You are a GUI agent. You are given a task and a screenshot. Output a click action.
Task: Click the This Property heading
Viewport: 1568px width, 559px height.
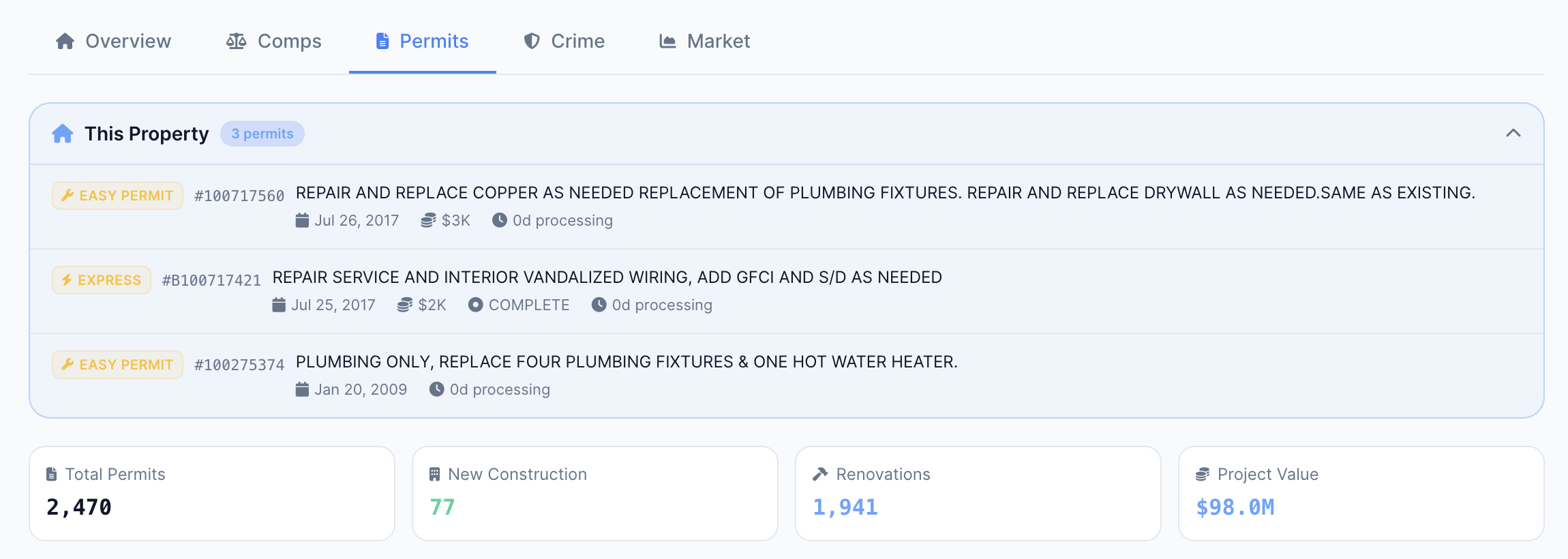click(147, 134)
